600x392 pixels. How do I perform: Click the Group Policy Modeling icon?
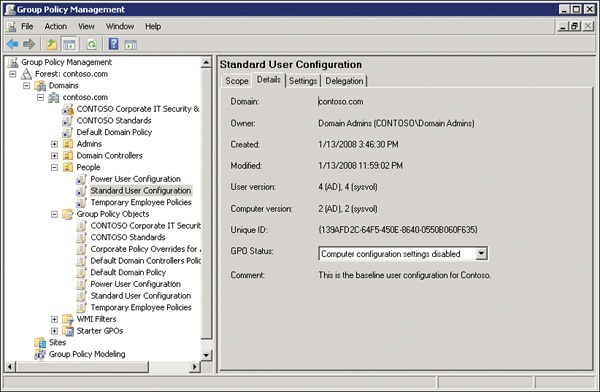[x=40, y=354]
